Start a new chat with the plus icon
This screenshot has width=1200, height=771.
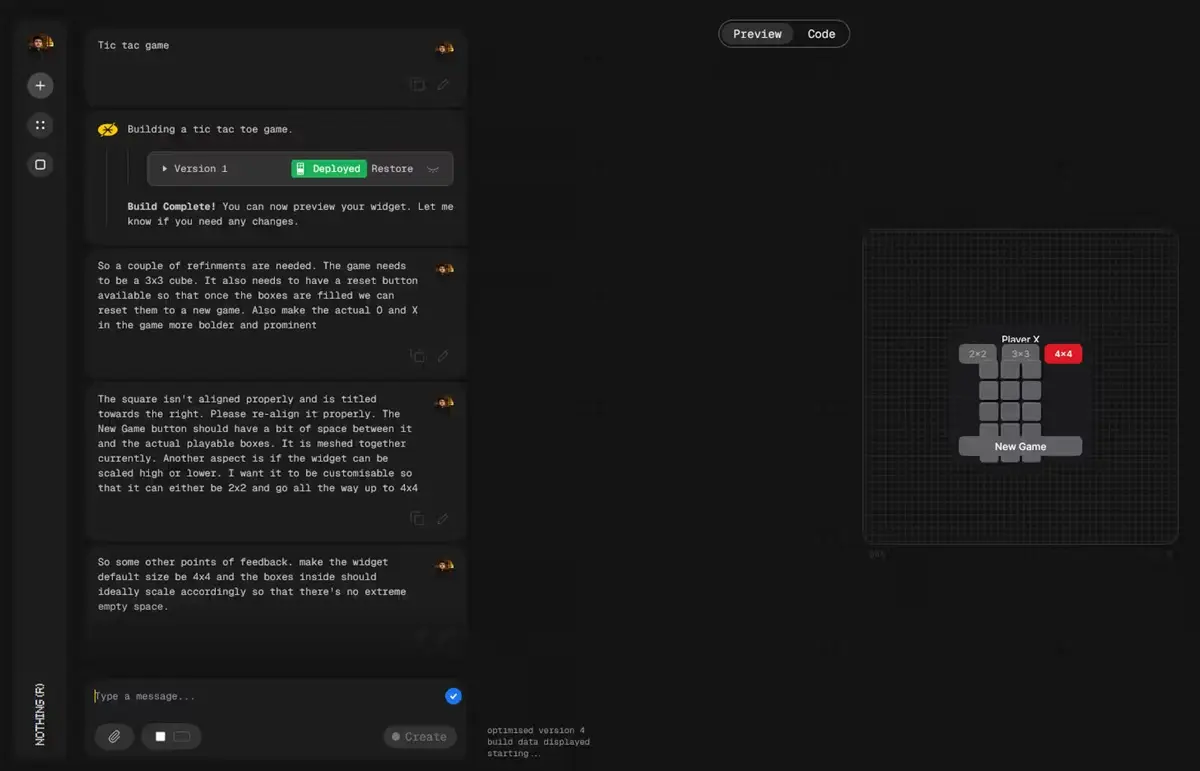pyautogui.click(x=40, y=85)
